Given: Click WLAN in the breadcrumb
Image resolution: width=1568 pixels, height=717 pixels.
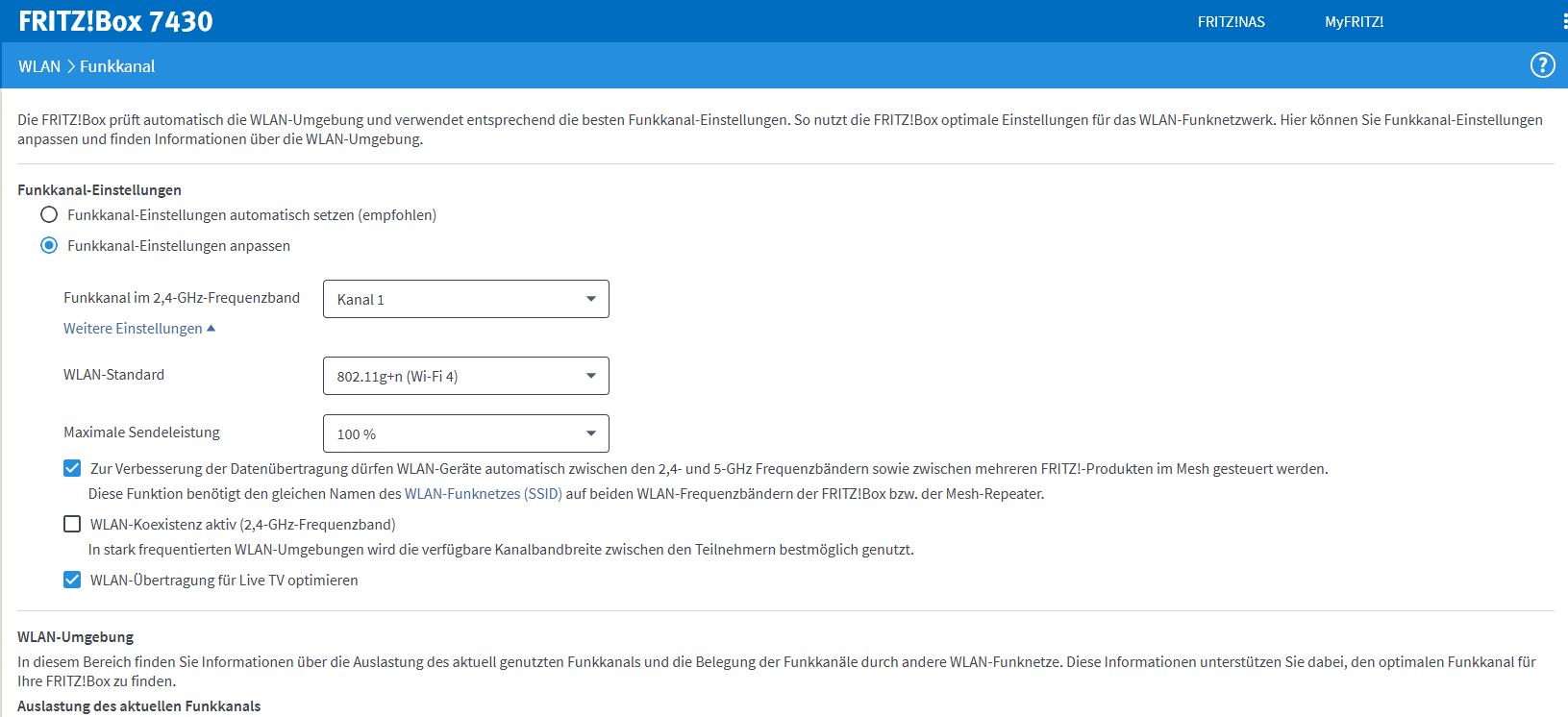Looking at the screenshot, I should [x=39, y=66].
